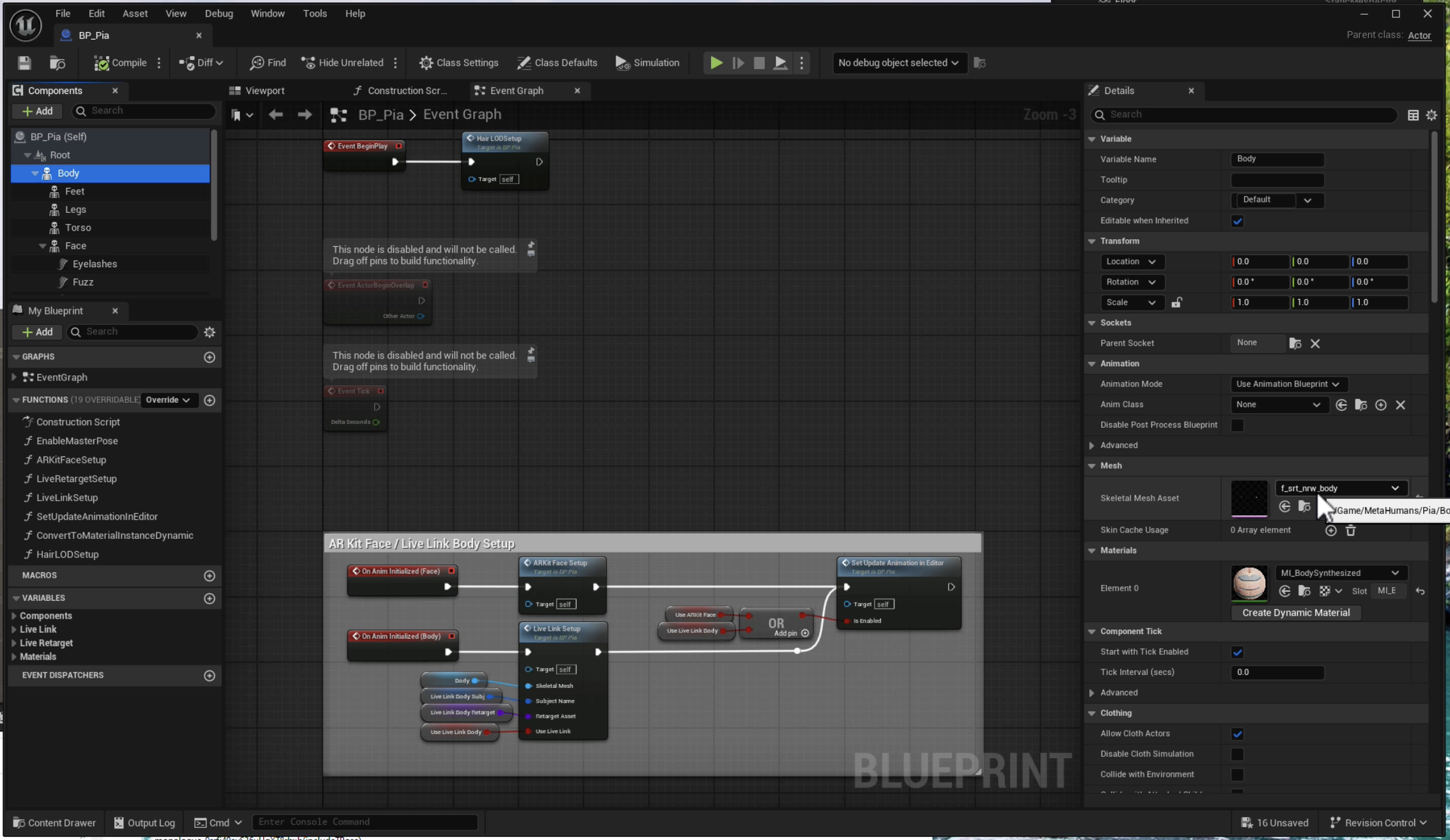Click the MI_BodySynthesized material thumbnail

point(1249,582)
